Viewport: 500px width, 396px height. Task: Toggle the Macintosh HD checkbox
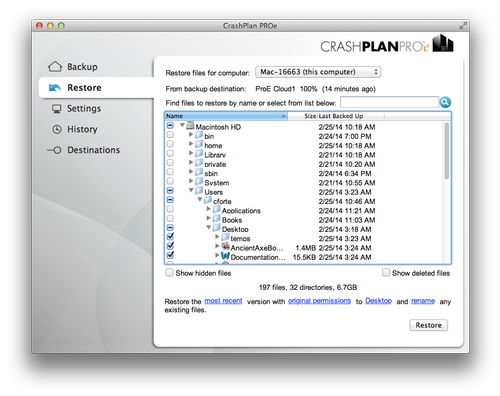point(170,126)
